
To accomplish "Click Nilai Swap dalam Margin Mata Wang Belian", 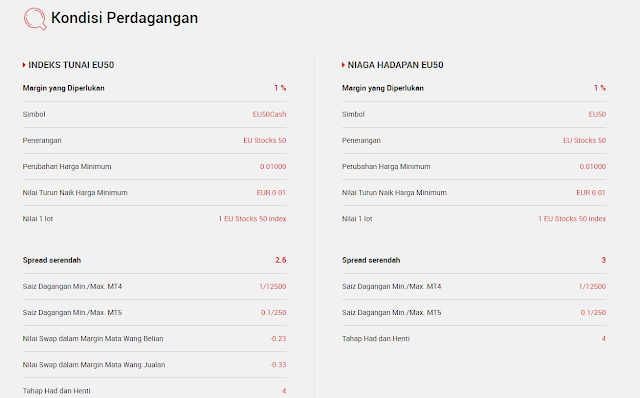I will point(93,339).
